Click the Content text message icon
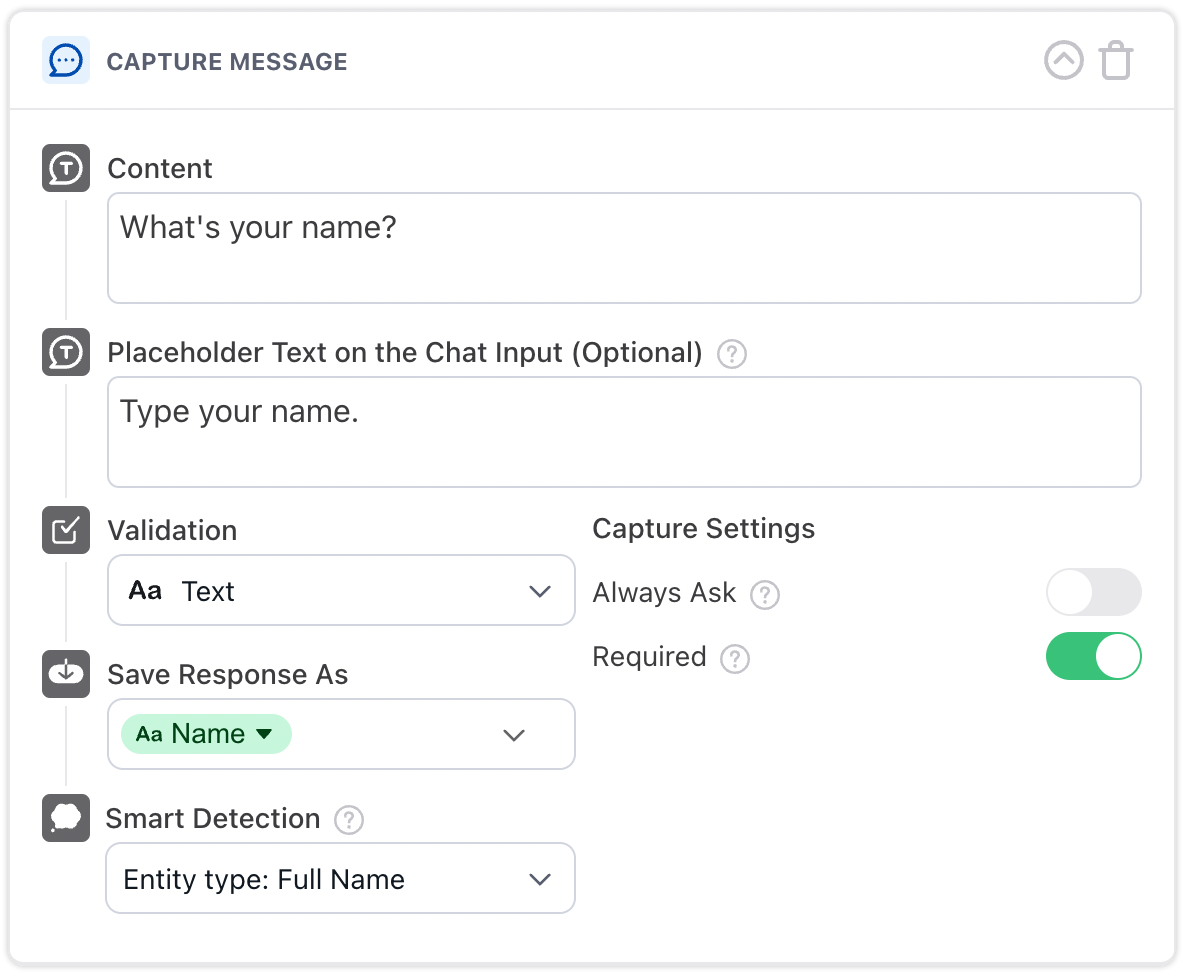The image size is (1184, 972). [66, 168]
